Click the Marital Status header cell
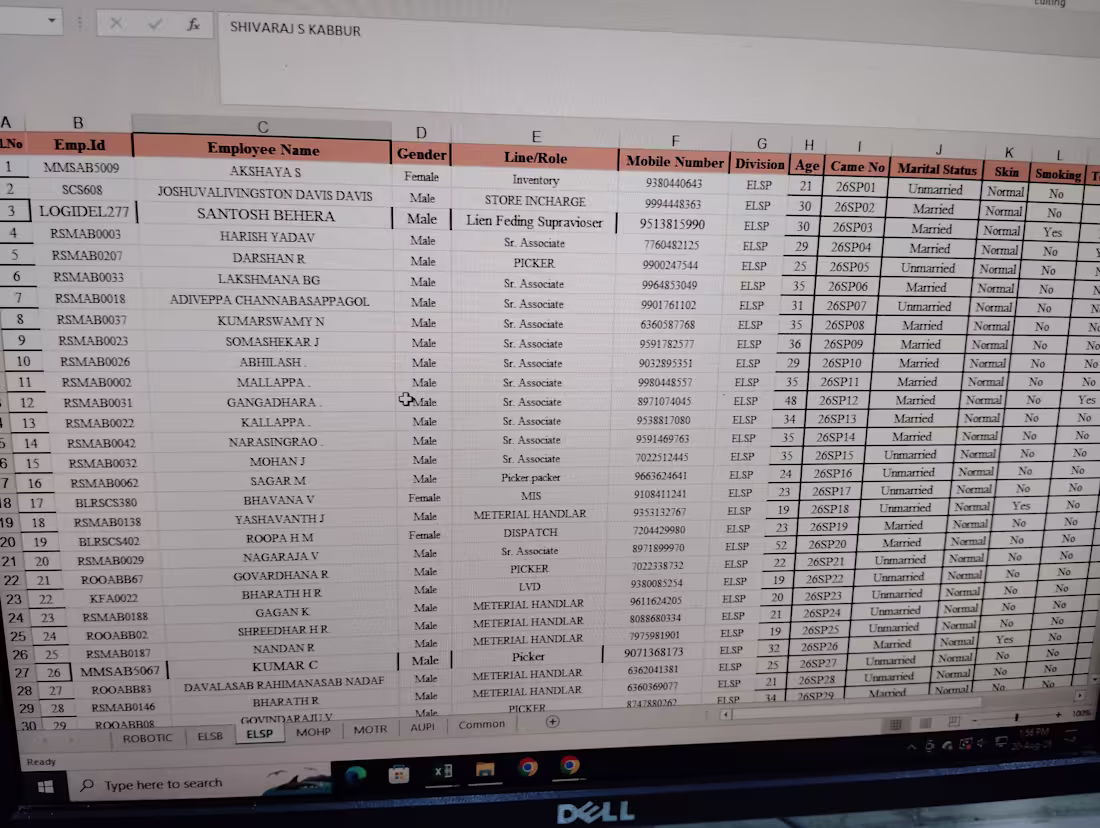The height and width of the screenshot is (828, 1100). (x=937, y=168)
